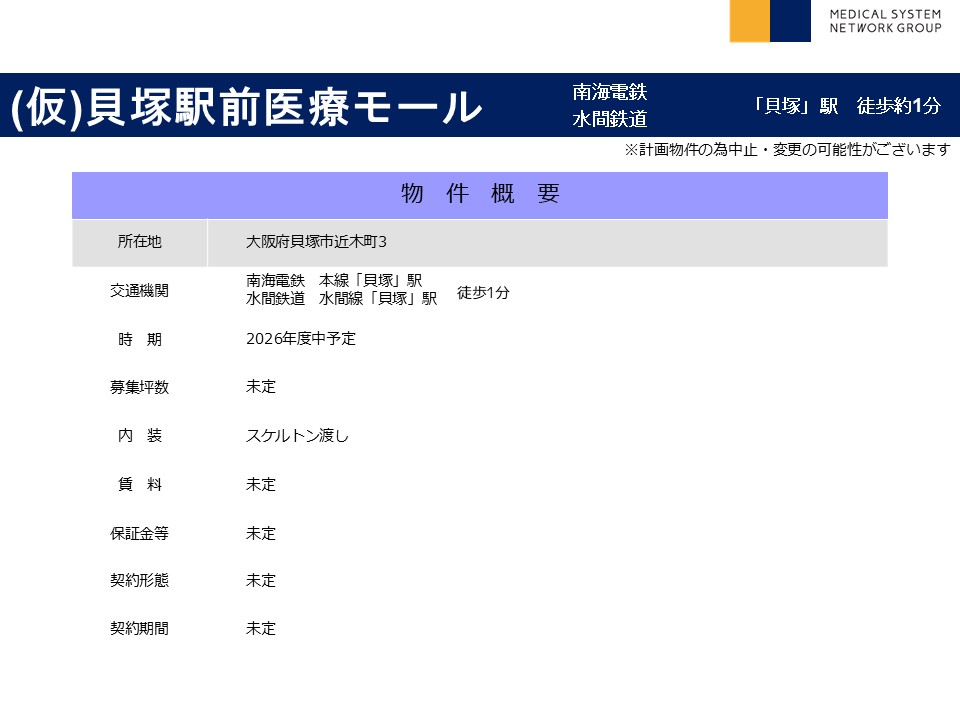960x720 pixels.
Task: Click the 内装 label
Action: click(x=140, y=435)
